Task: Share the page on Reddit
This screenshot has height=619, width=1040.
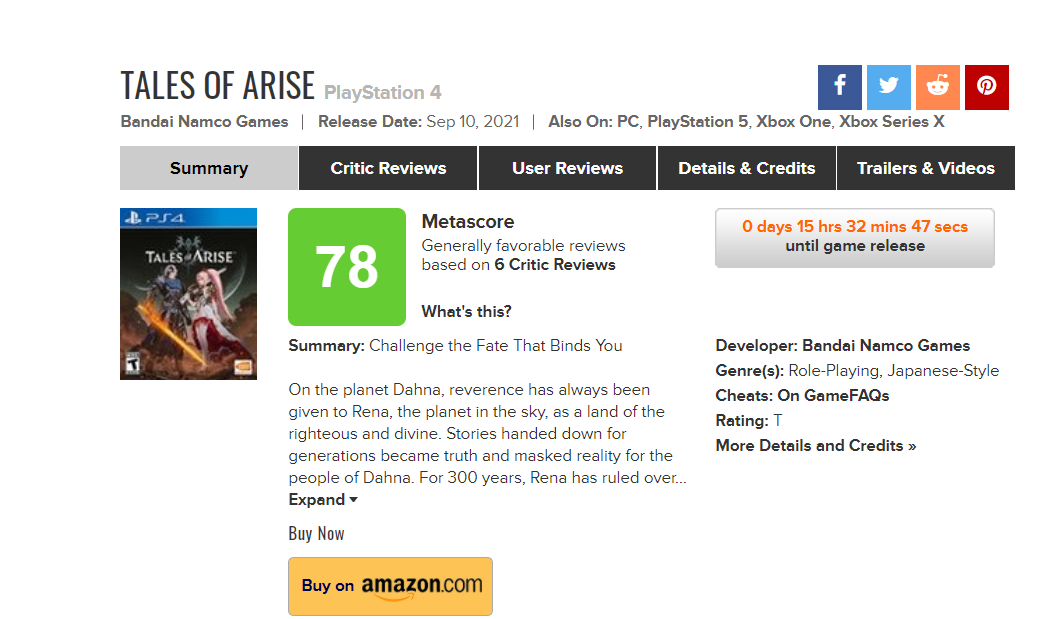Action: 938,87
